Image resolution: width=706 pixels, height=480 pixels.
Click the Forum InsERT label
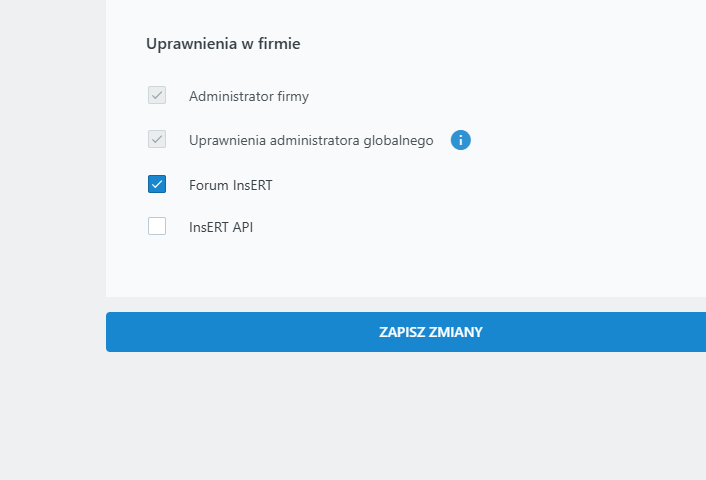(230, 185)
